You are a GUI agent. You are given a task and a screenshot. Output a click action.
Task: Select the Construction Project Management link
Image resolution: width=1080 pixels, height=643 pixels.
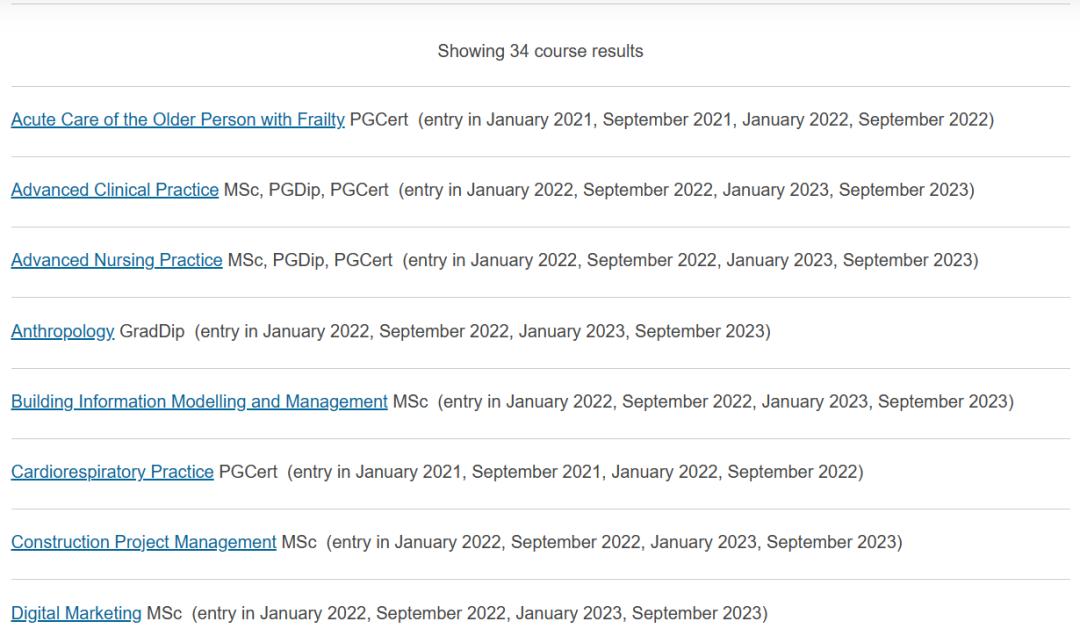pyautogui.click(x=143, y=542)
